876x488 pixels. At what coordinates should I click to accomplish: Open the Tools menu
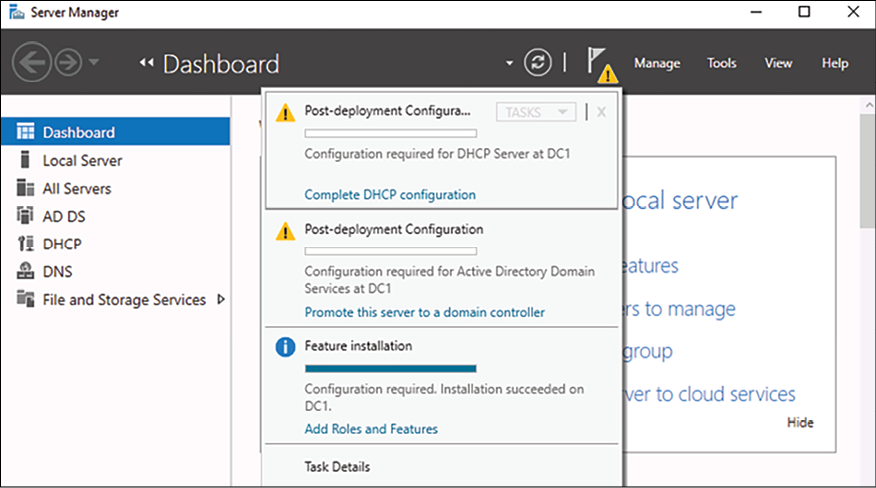tap(721, 63)
